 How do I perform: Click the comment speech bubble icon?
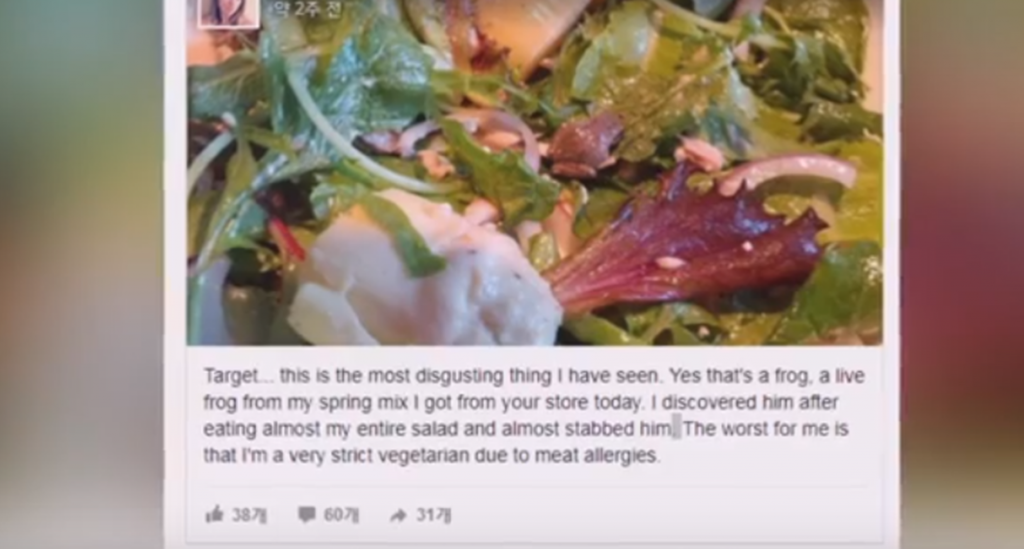306,515
